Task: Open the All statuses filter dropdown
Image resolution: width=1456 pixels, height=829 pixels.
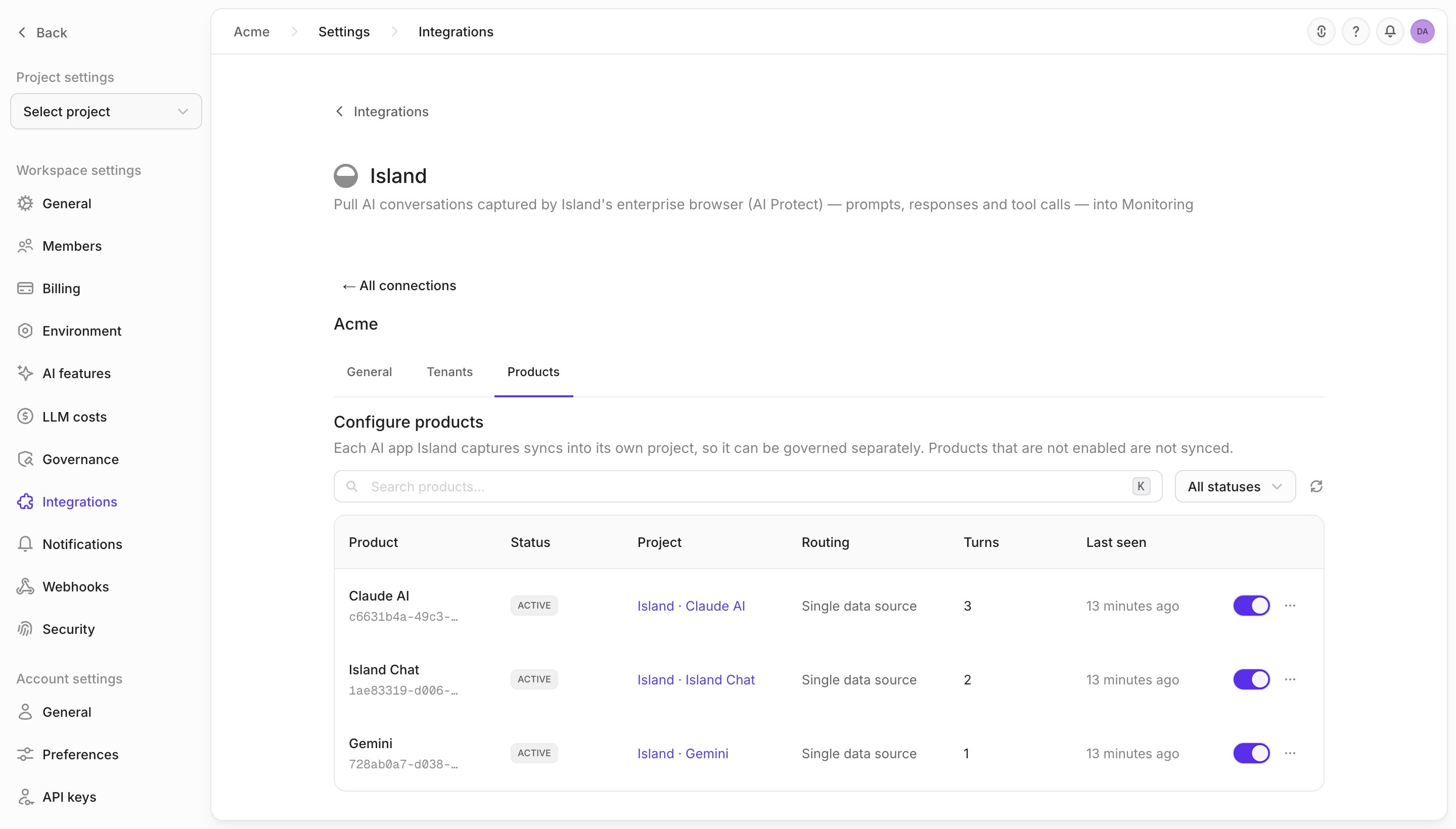Action: 1235,486
